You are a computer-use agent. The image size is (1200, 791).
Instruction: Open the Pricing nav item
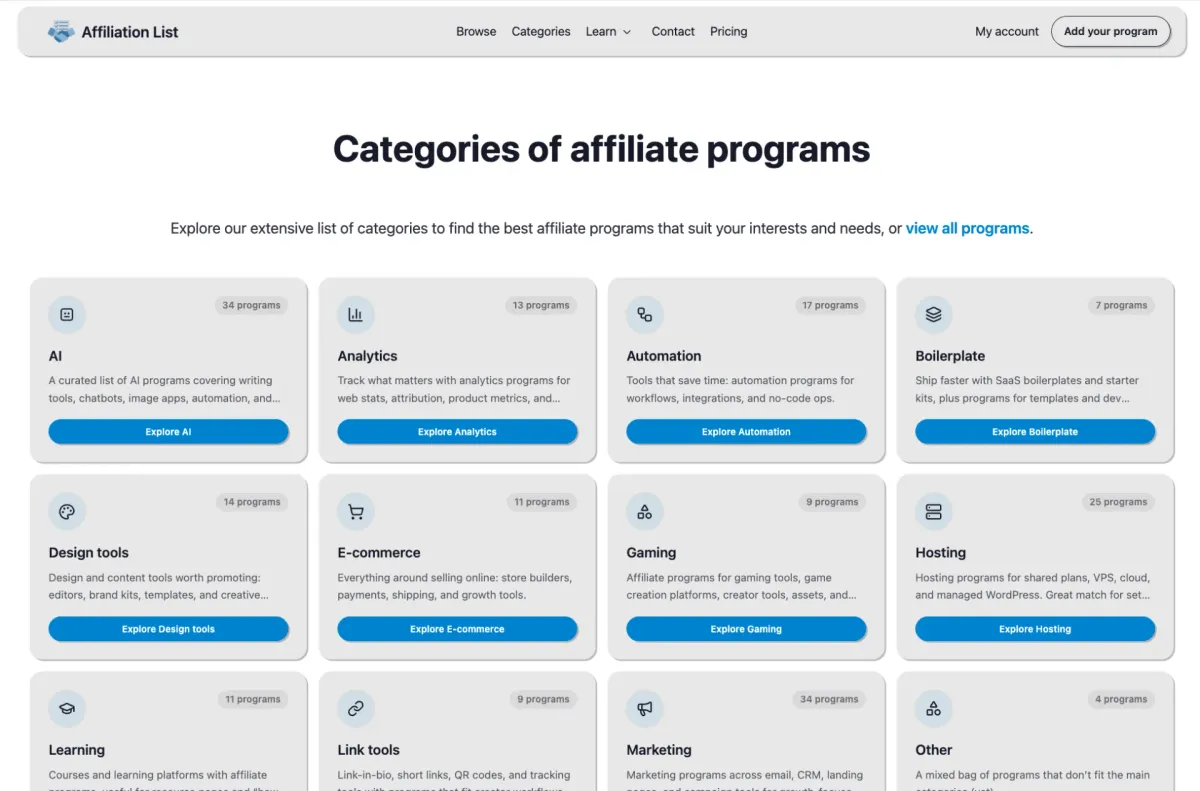coord(729,32)
